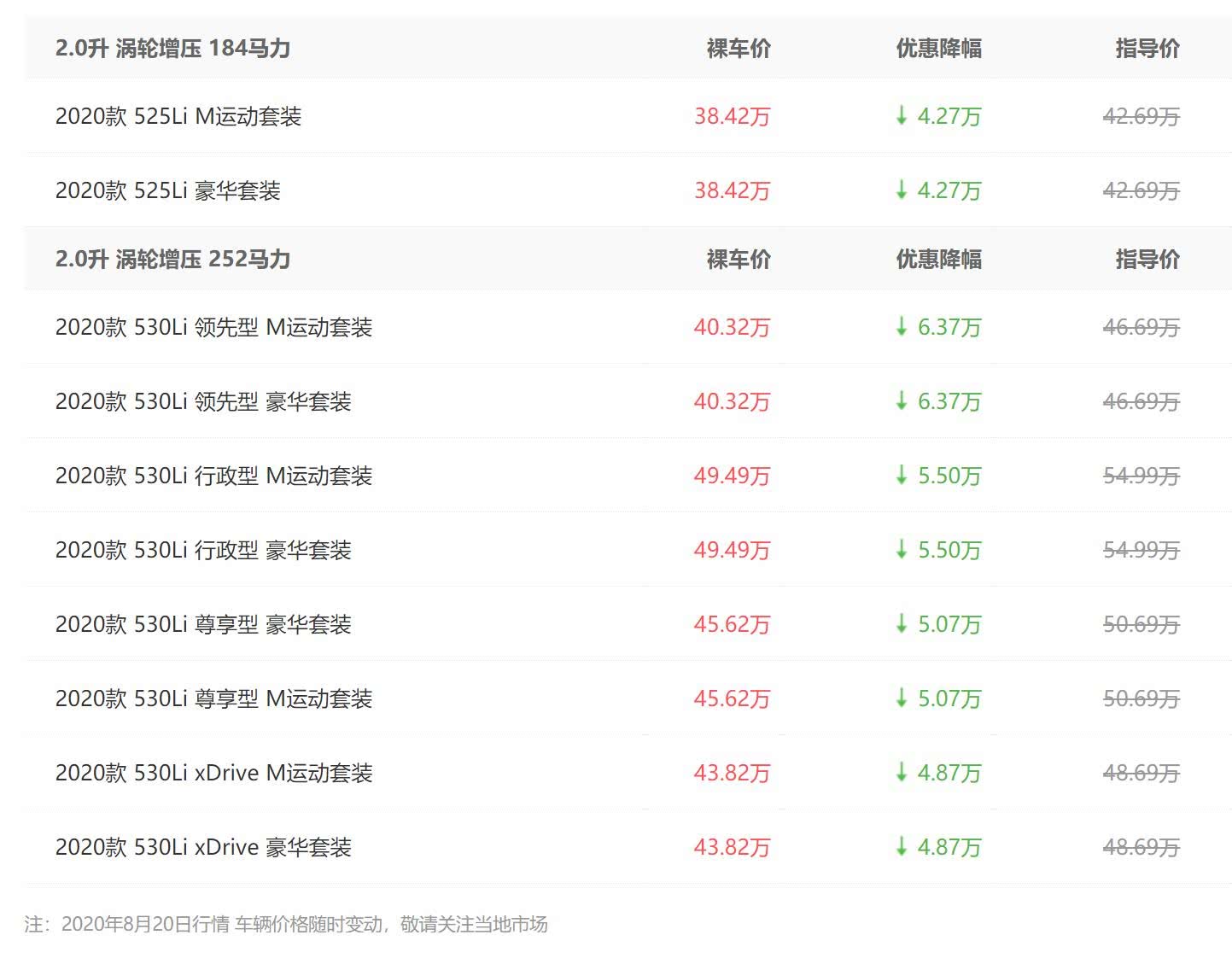Image resolution: width=1232 pixels, height=970 pixels.
Task: Select '2020款 530Li 领先型 豪华套装' model name
Action: point(203,401)
